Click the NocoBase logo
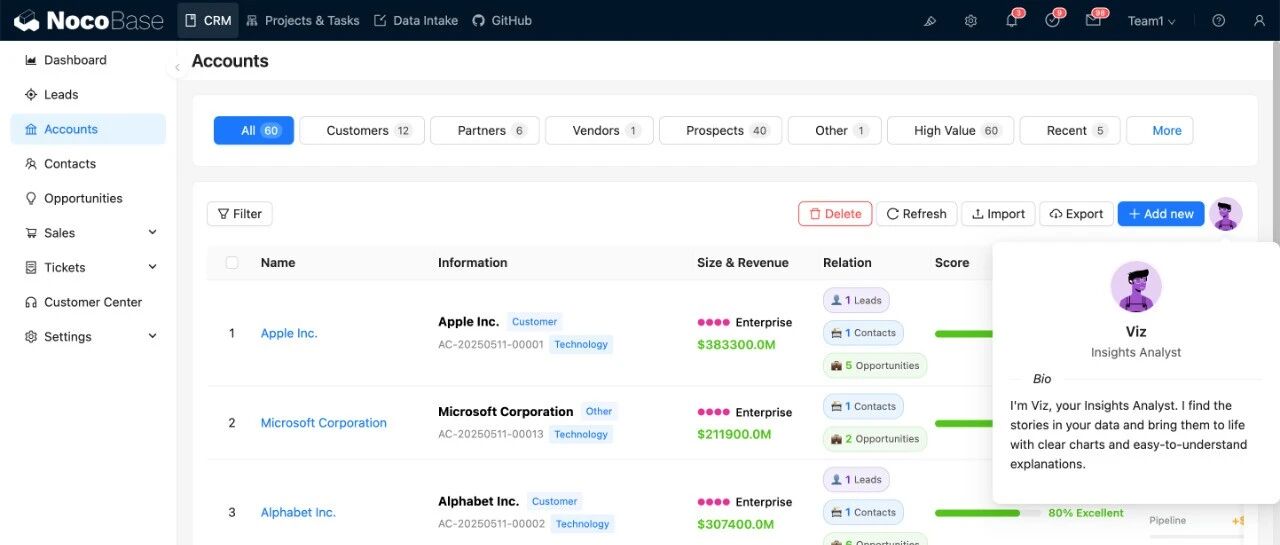1280x545 pixels. [89, 20]
